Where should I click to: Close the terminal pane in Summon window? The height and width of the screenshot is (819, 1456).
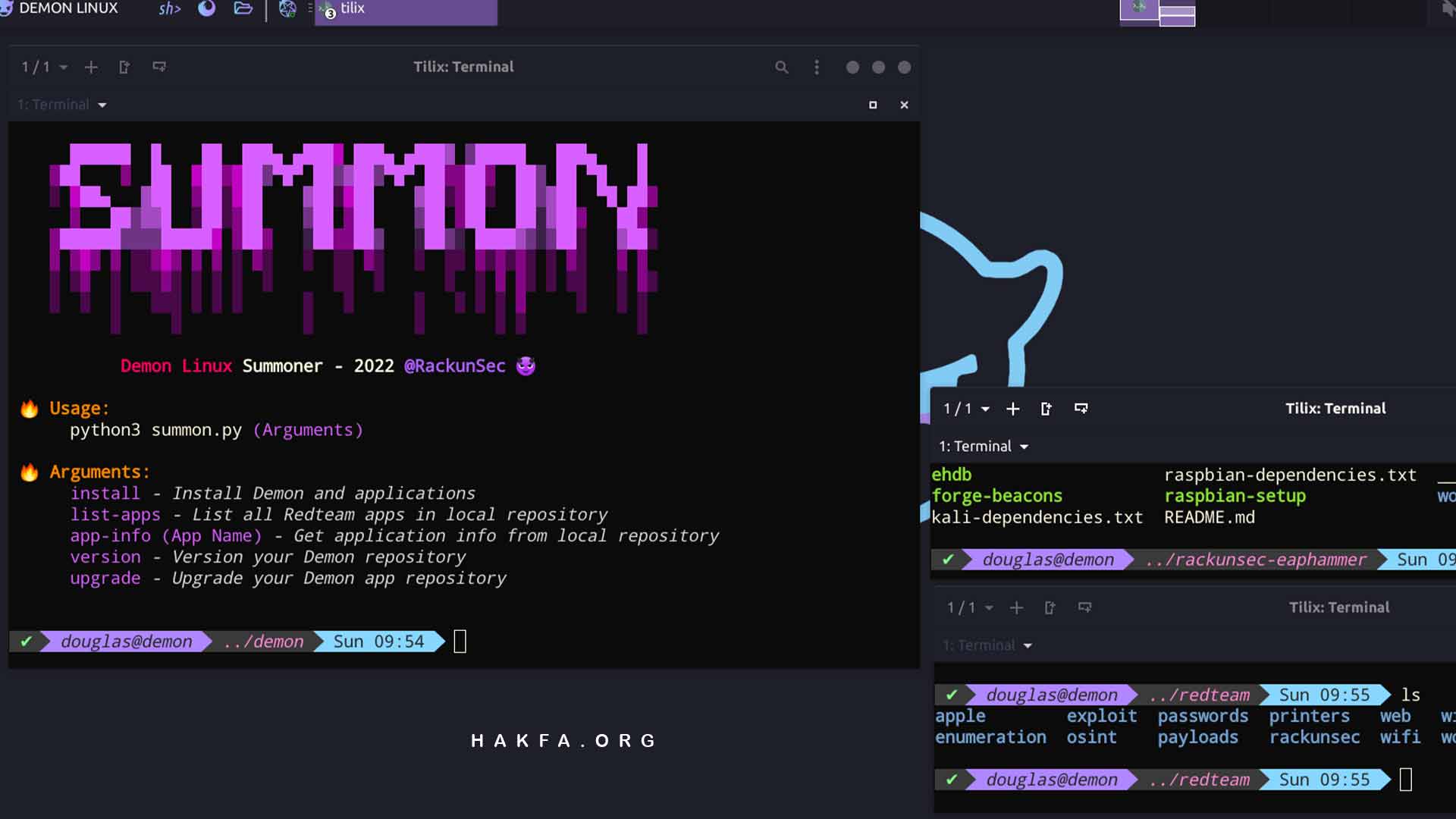[x=904, y=105]
